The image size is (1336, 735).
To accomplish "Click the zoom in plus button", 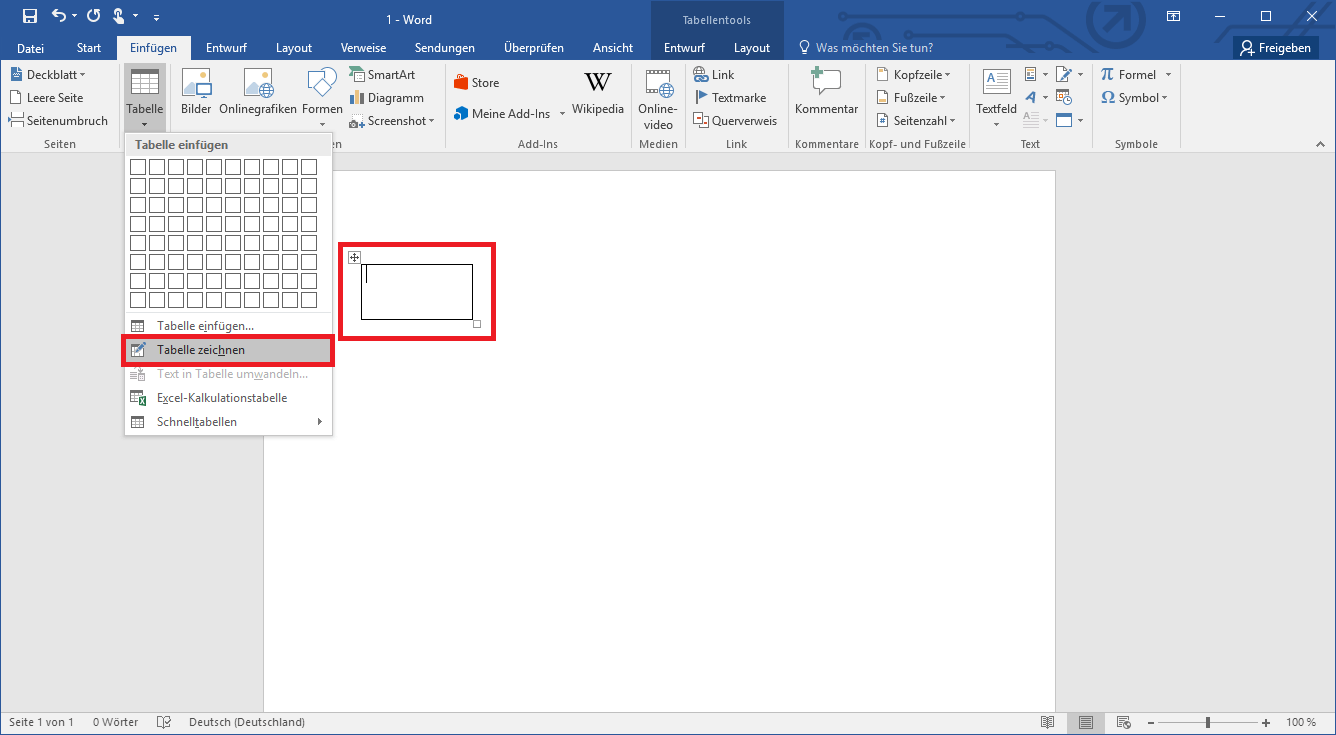I will 1266,722.
